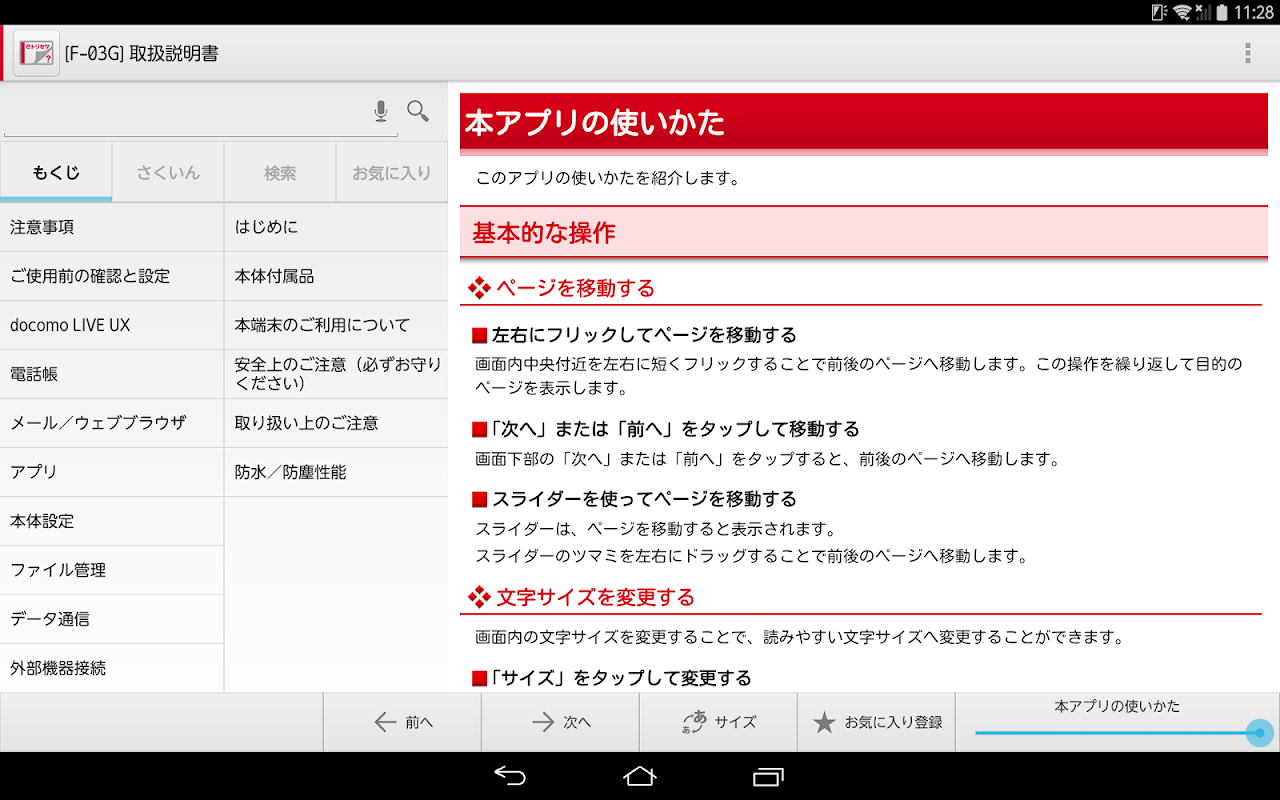Select the もくじ tab
This screenshot has height=800, width=1280.
click(x=56, y=173)
